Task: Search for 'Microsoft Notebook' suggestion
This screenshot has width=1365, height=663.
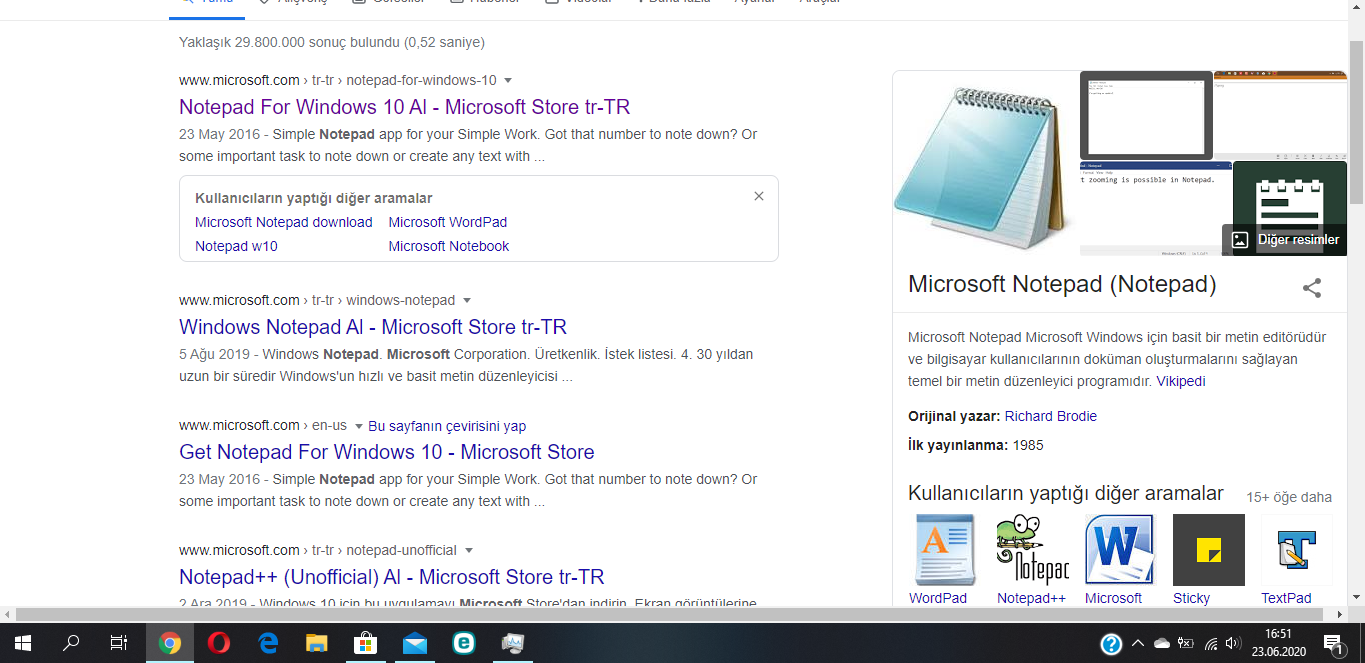Action: click(x=449, y=246)
